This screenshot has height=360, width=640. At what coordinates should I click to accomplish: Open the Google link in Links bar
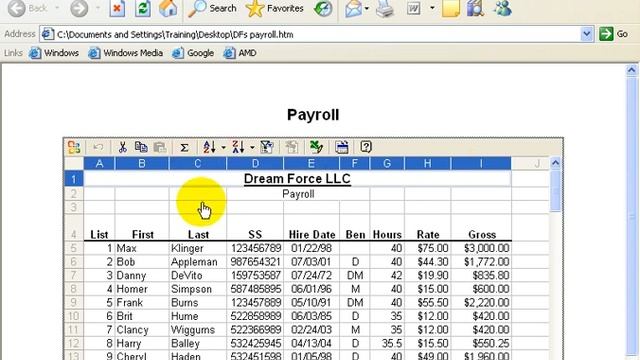click(x=193, y=53)
